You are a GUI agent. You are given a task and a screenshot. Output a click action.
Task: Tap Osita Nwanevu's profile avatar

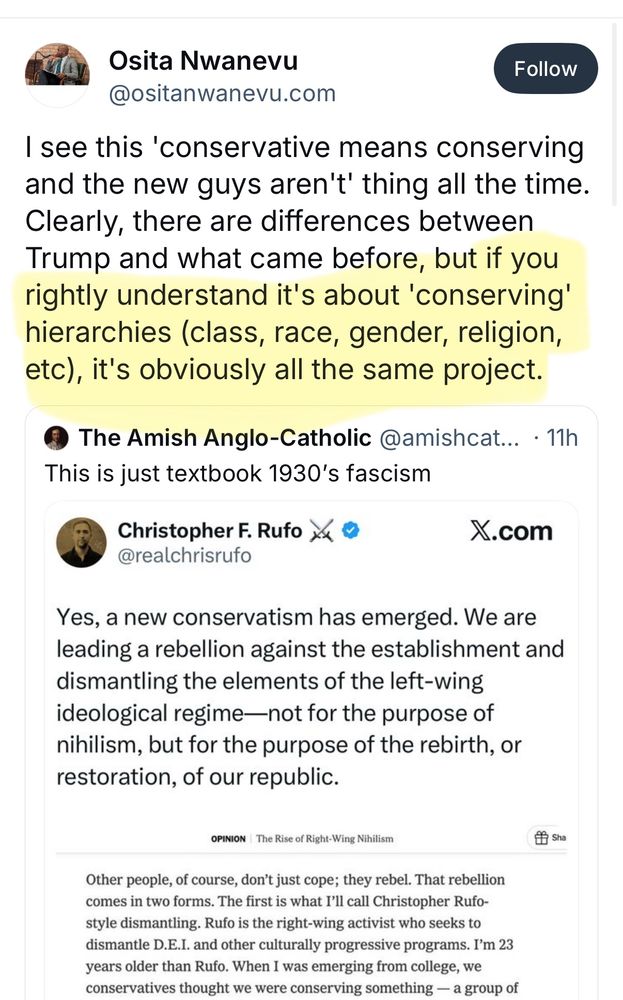click(x=57, y=70)
